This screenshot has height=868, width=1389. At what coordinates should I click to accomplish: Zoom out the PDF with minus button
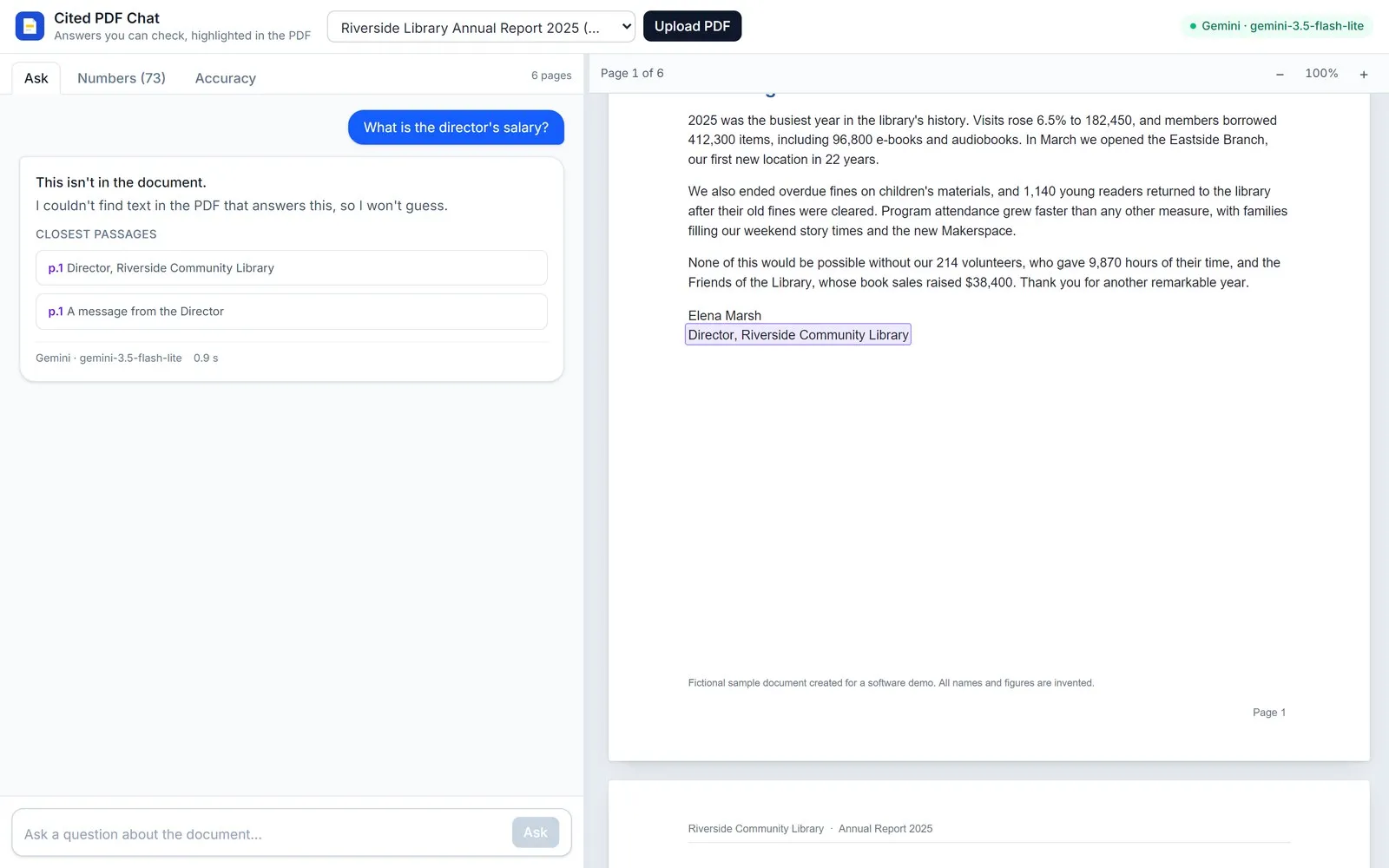[x=1280, y=74]
